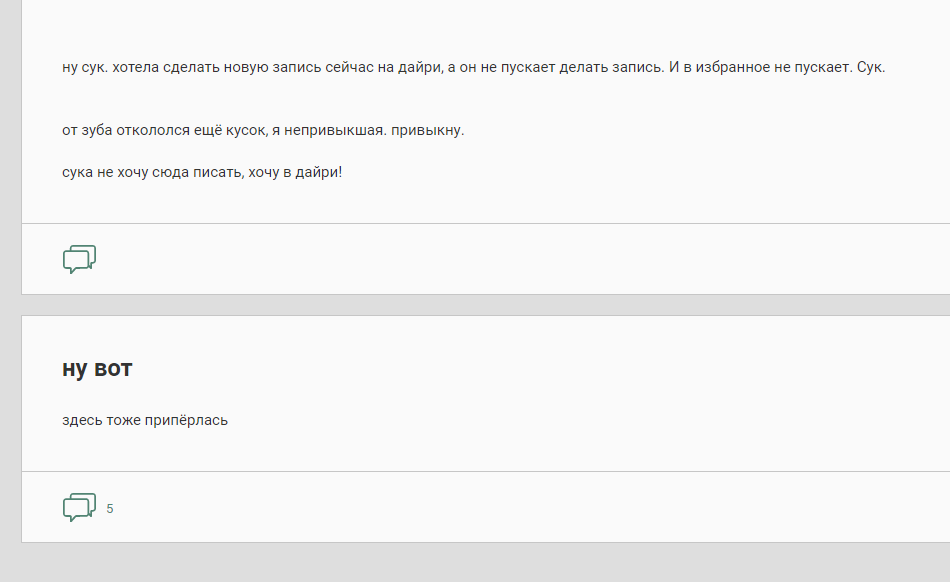This screenshot has height=582, width=950.
Task: Click the word 'припёрлась' in the second post
Action: [x=186, y=420]
